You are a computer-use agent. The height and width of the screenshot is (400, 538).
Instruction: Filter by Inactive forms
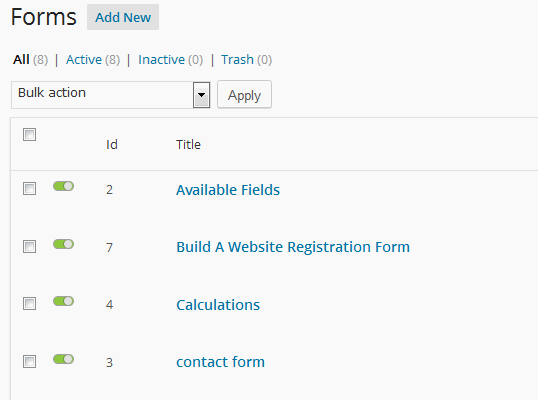(x=162, y=60)
